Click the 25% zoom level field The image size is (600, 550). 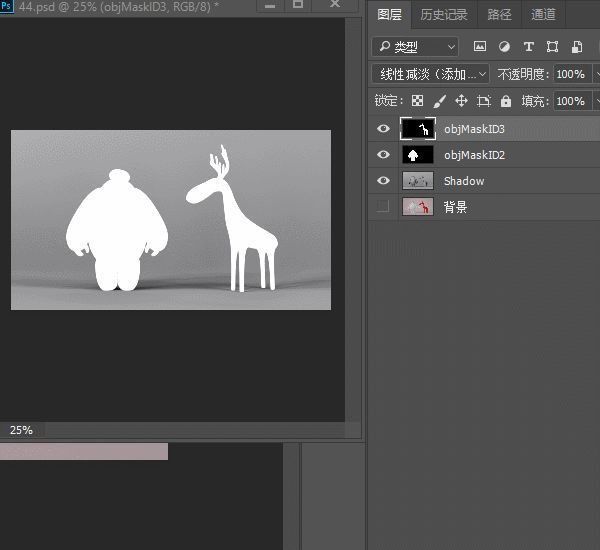point(21,430)
